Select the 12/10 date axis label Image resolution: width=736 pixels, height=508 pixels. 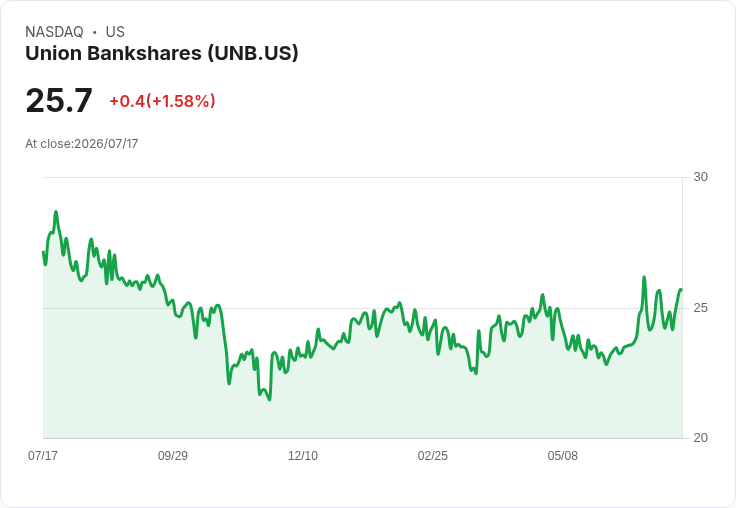click(x=303, y=455)
